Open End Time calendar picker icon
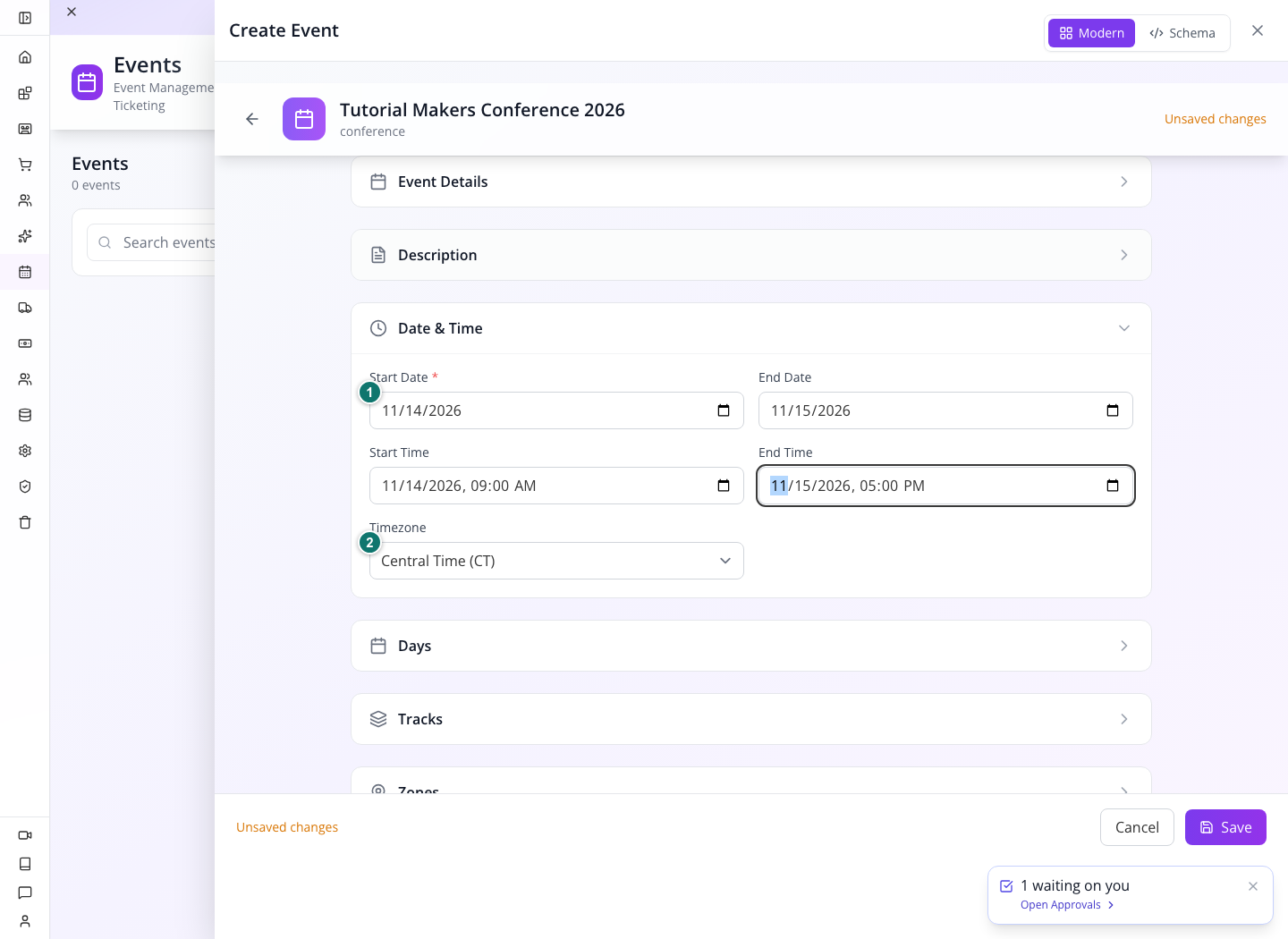The height and width of the screenshot is (939, 1288). pyautogui.click(x=1113, y=486)
